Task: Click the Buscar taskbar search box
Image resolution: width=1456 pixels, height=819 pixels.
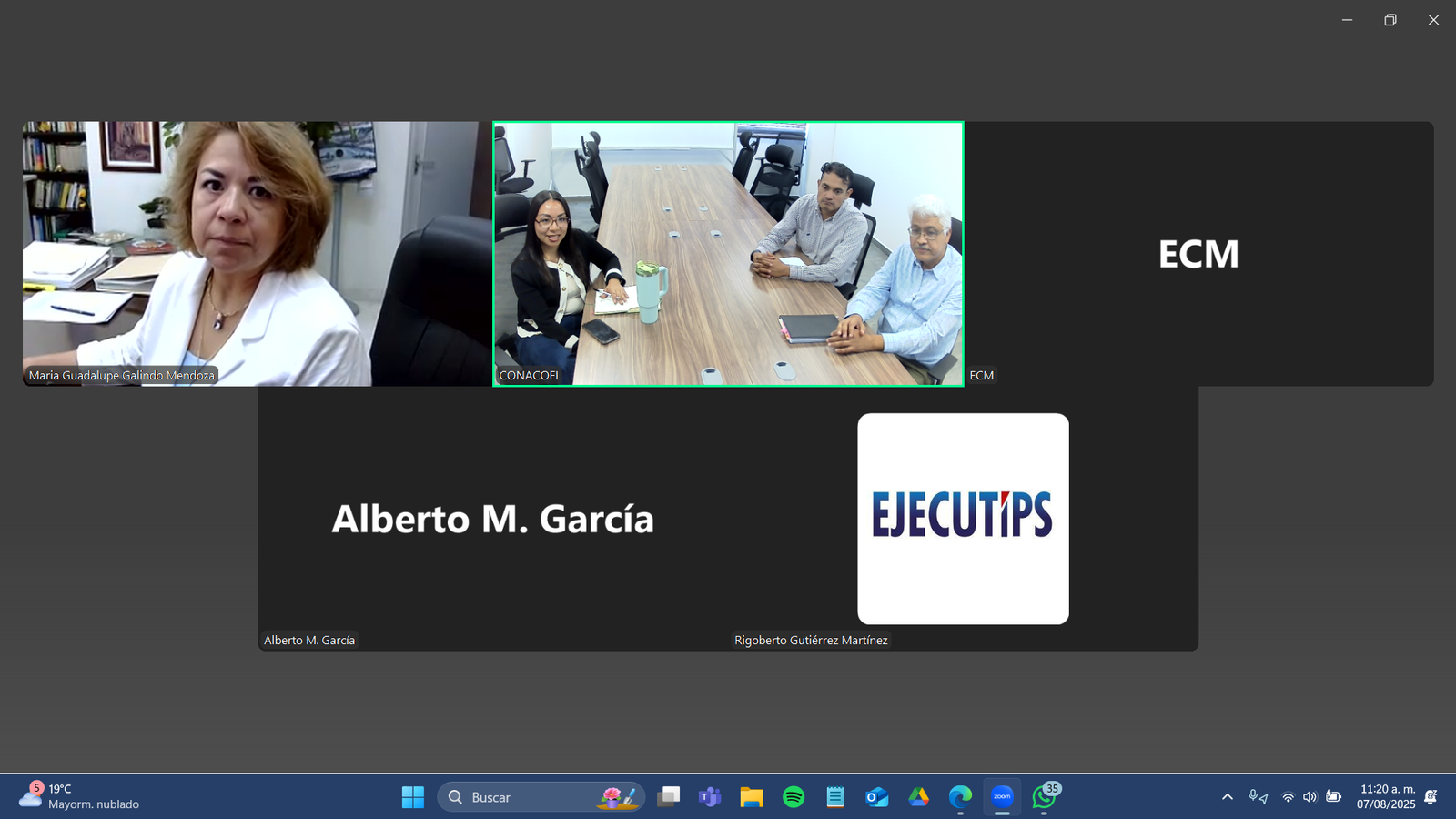Action: [x=541, y=797]
